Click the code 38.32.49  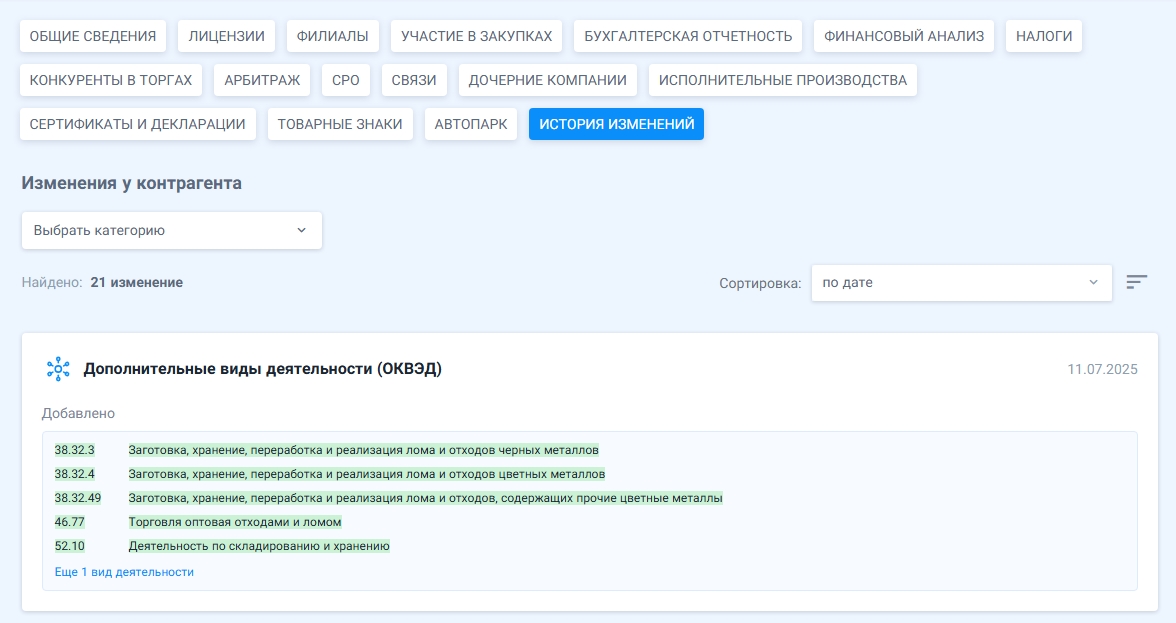click(77, 498)
